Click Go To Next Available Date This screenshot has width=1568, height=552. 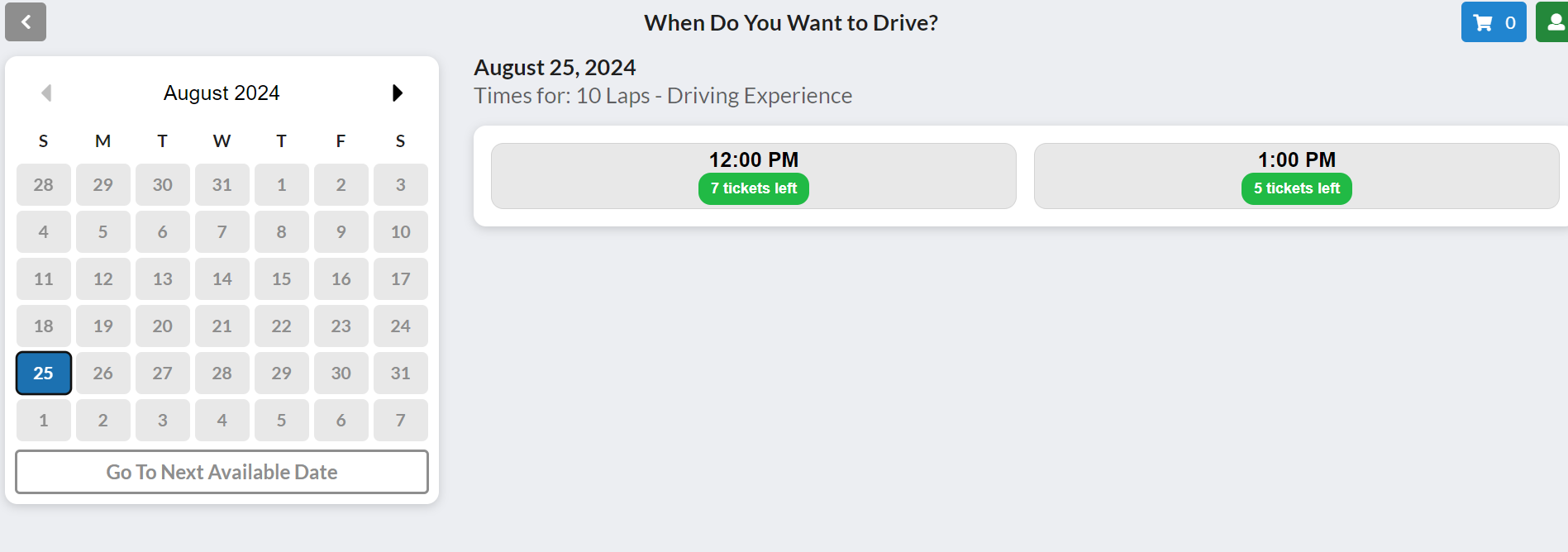coord(222,472)
